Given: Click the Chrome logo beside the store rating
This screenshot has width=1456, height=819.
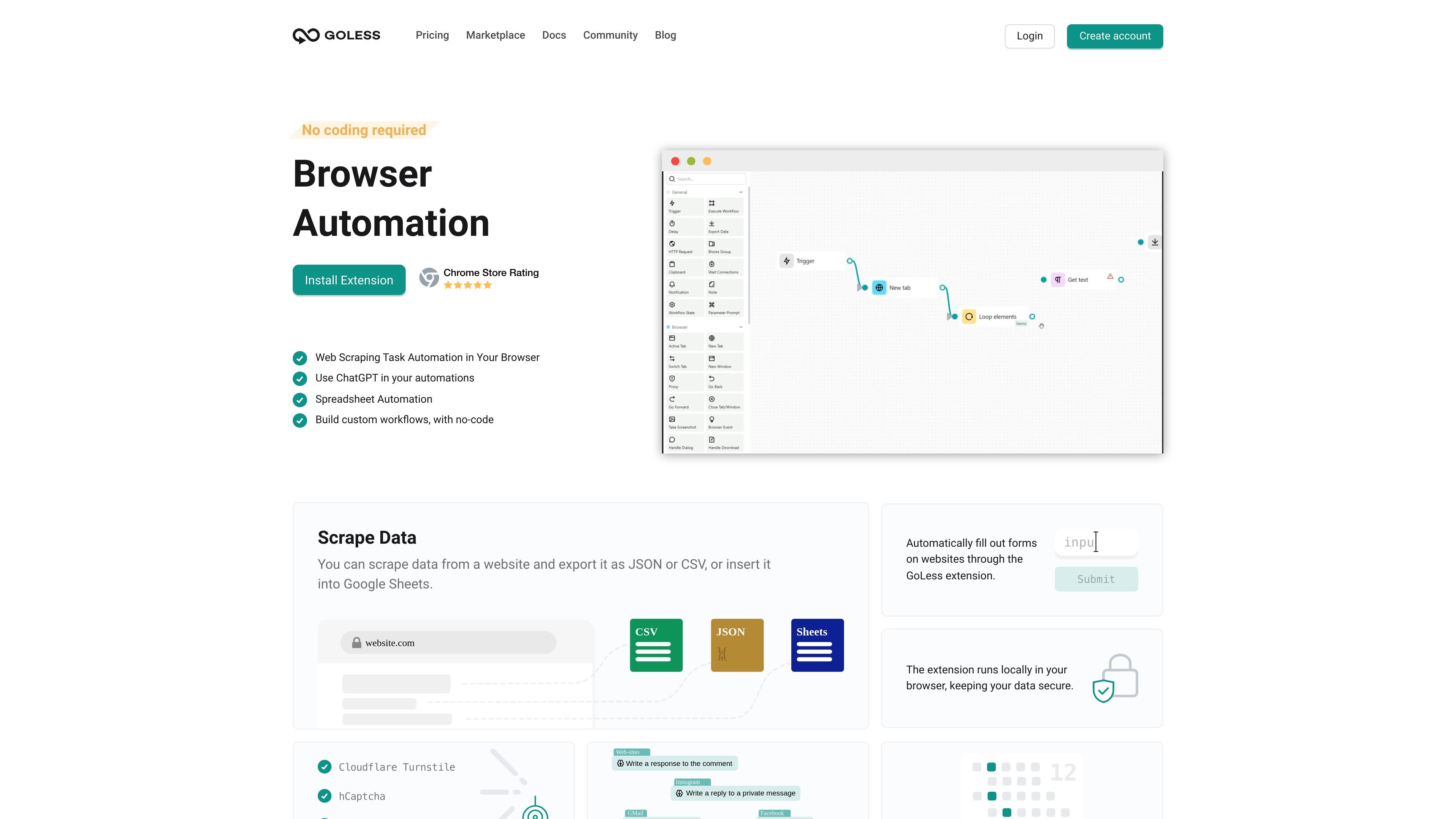Looking at the screenshot, I should point(429,278).
